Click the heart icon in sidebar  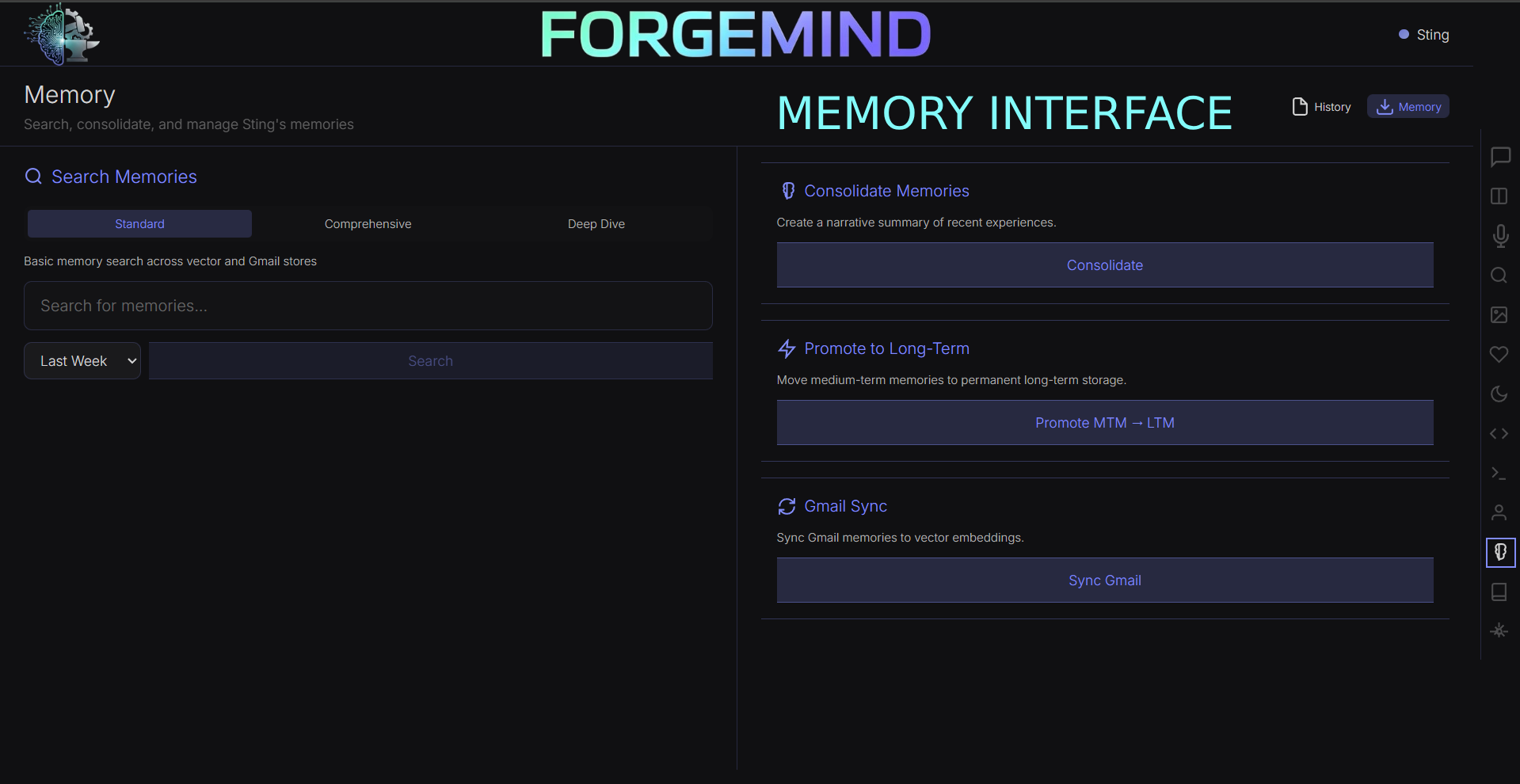1499,355
